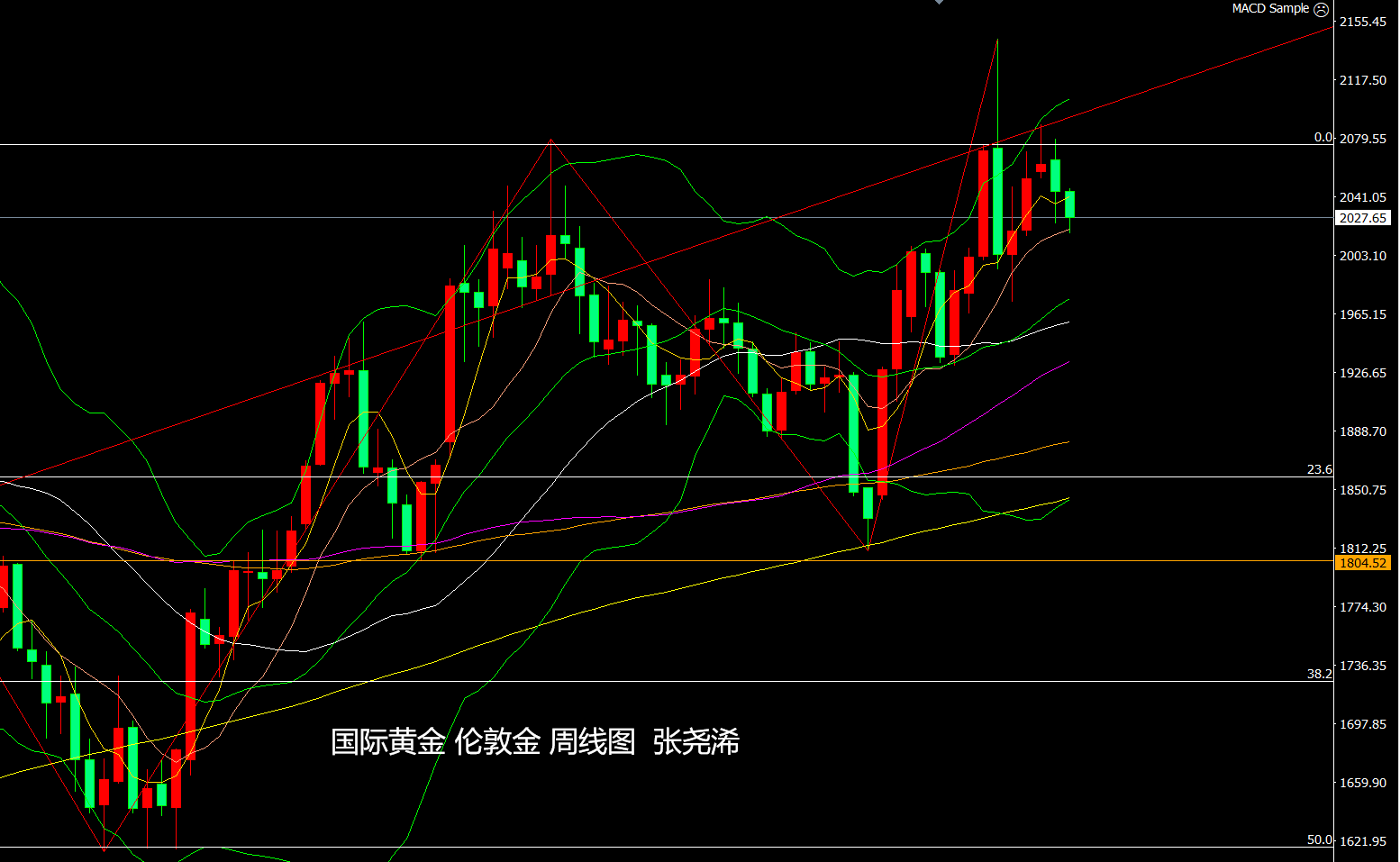Click the 1697.85 price scale value

tap(1363, 724)
